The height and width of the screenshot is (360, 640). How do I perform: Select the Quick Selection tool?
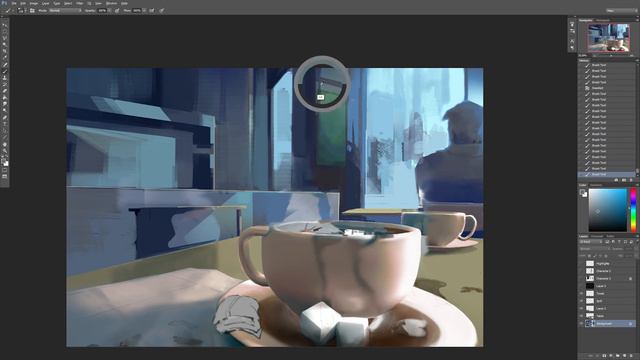tap(5, 44)
